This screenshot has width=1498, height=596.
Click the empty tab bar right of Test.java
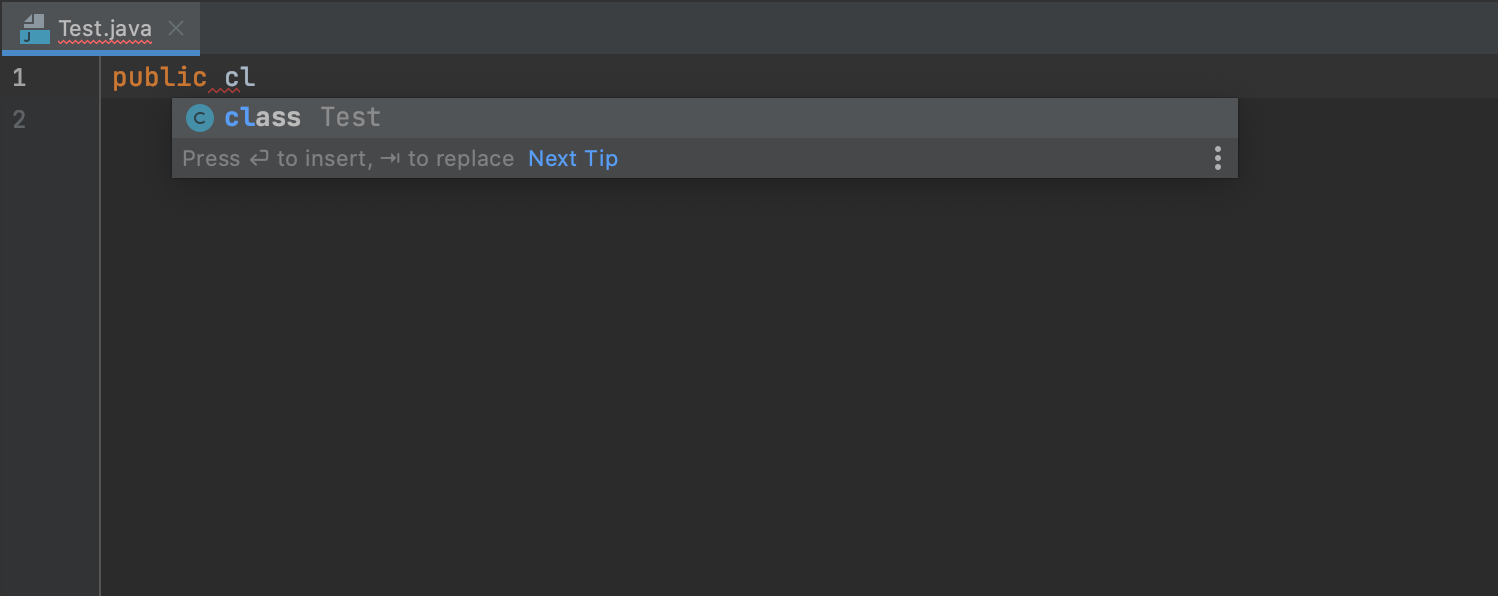tap(850, 28)
